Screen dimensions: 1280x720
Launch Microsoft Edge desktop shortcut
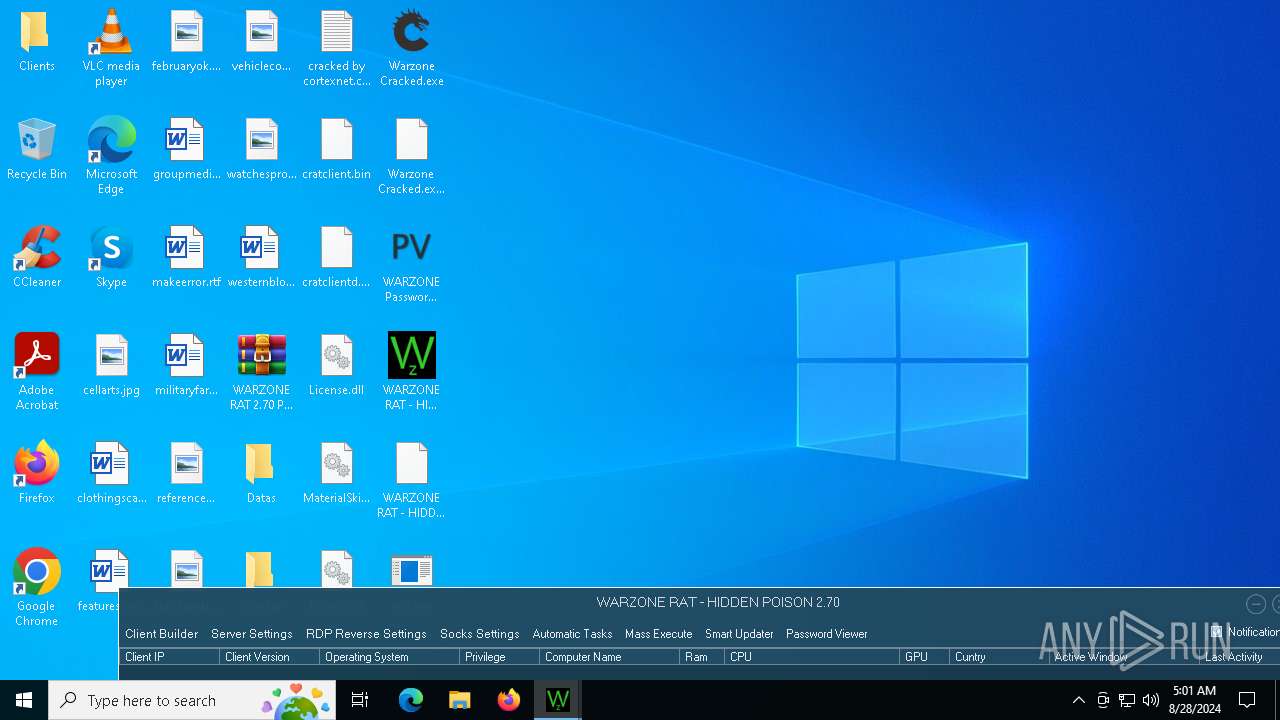click(x=111, y=156)
